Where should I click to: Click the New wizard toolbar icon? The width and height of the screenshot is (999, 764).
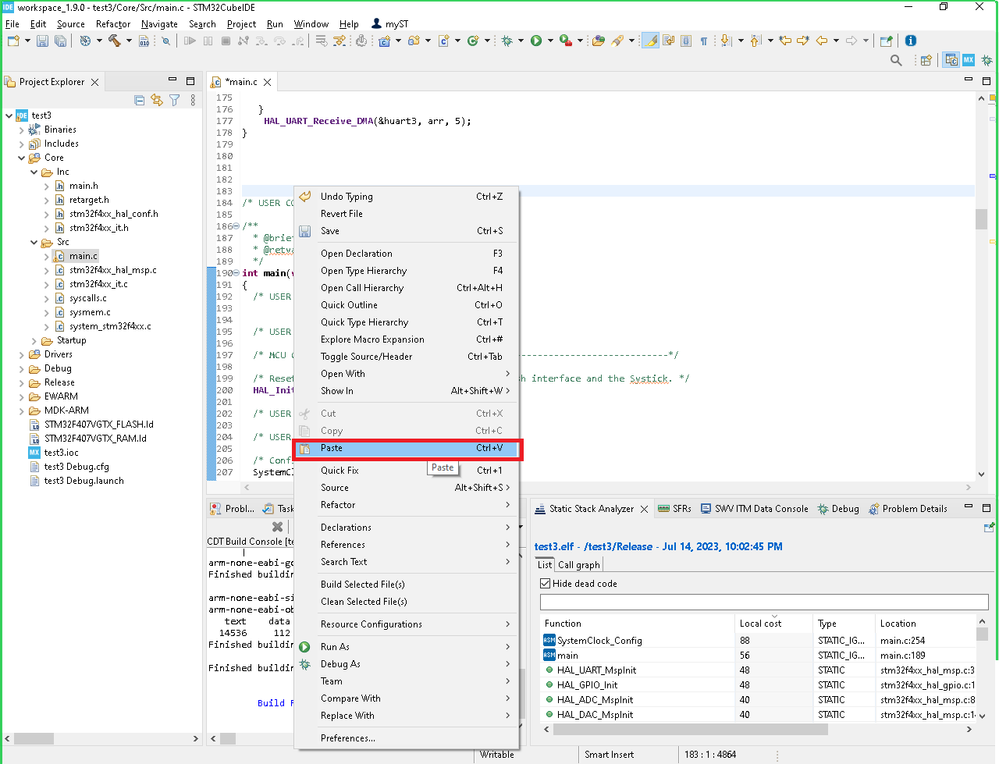[13, 41]
